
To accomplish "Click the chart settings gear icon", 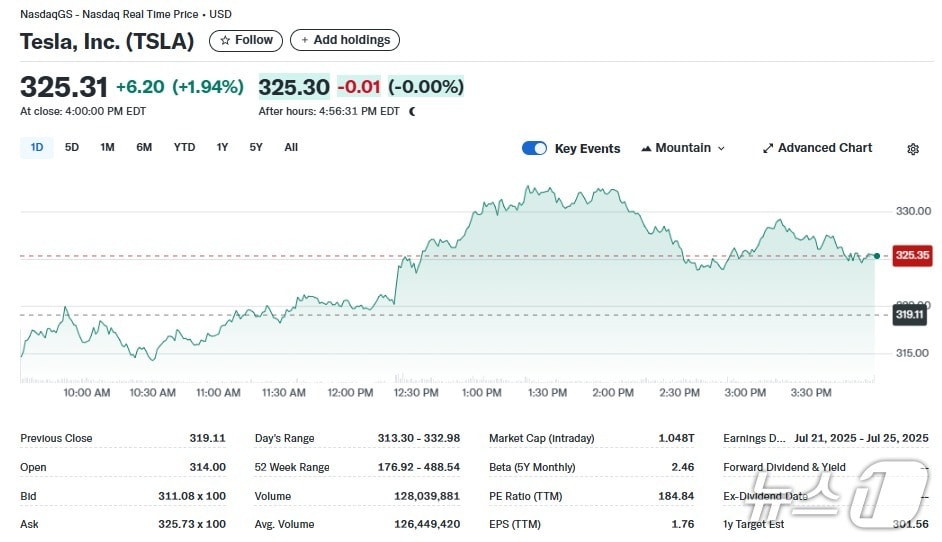I will click(912, 149).
